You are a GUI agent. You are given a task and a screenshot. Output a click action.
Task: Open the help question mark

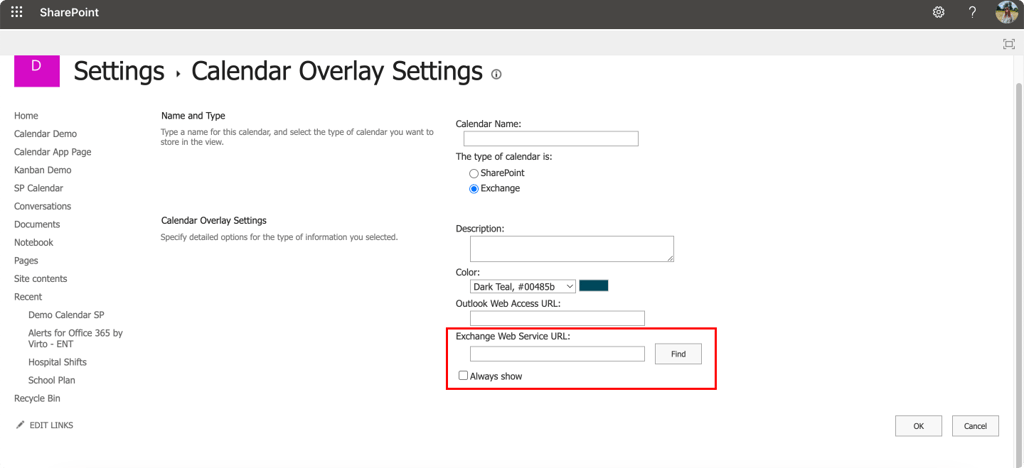coord(972,12)
